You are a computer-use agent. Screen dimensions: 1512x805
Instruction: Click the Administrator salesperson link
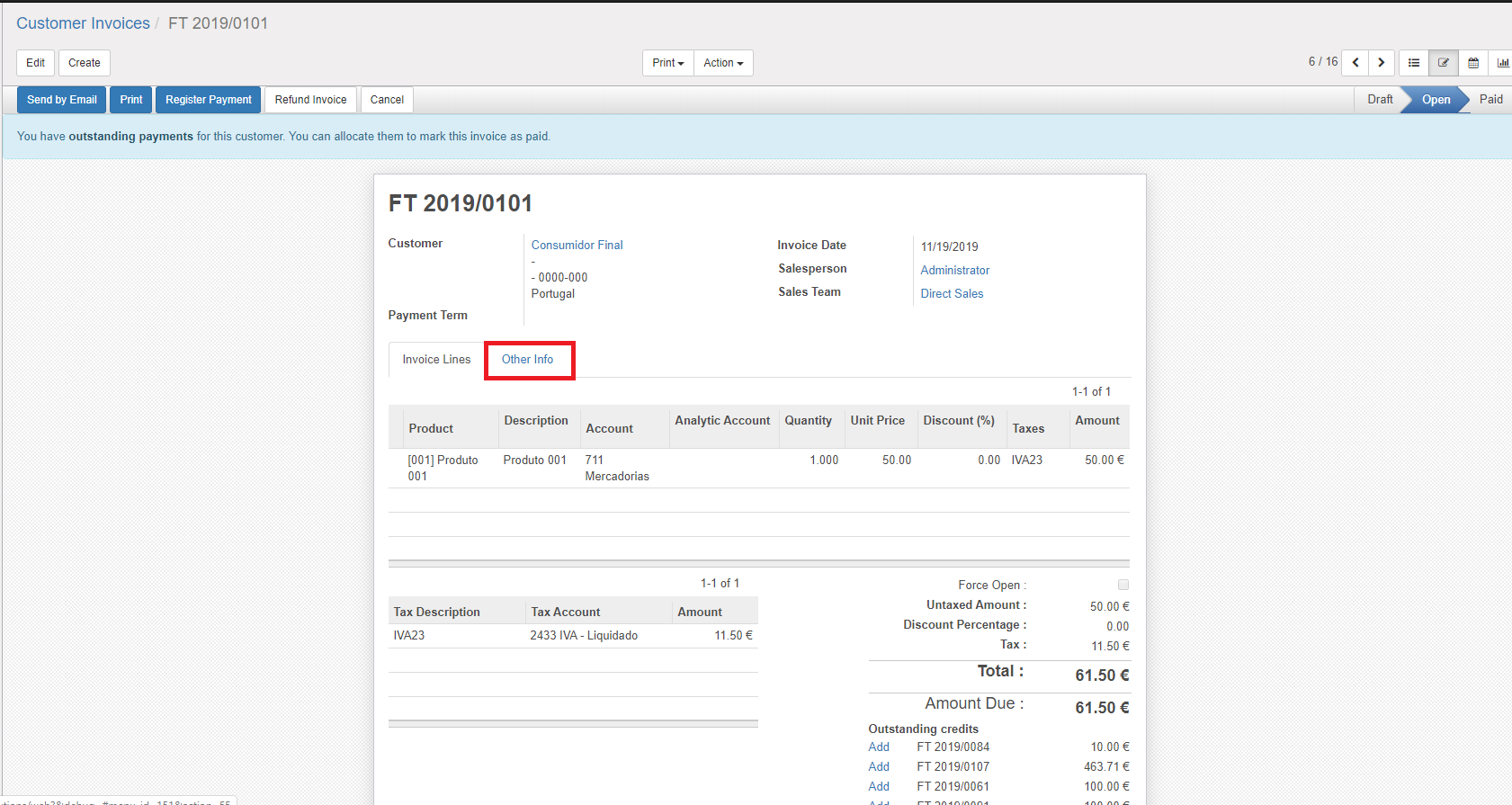pyautogui.click(x=954, y=270)
